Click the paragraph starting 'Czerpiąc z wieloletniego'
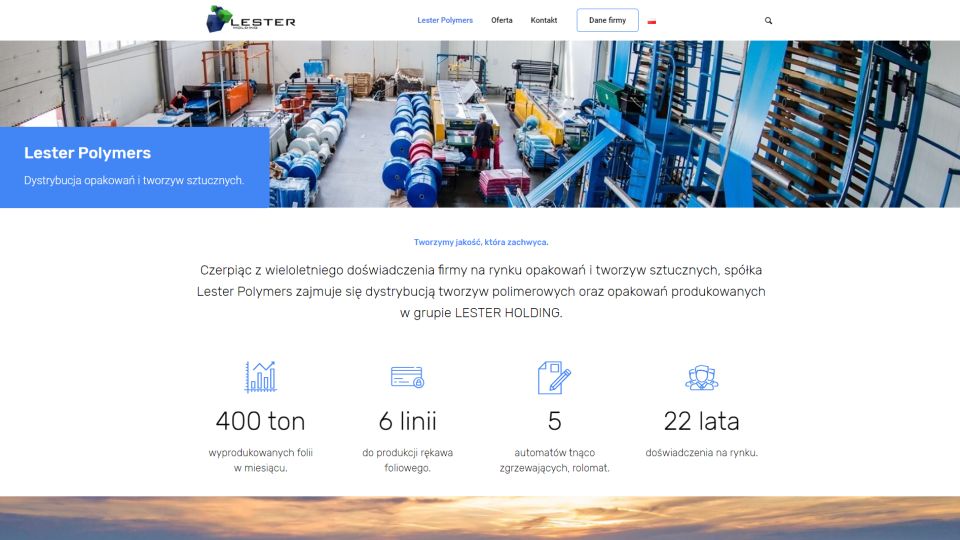 [481, 291]
